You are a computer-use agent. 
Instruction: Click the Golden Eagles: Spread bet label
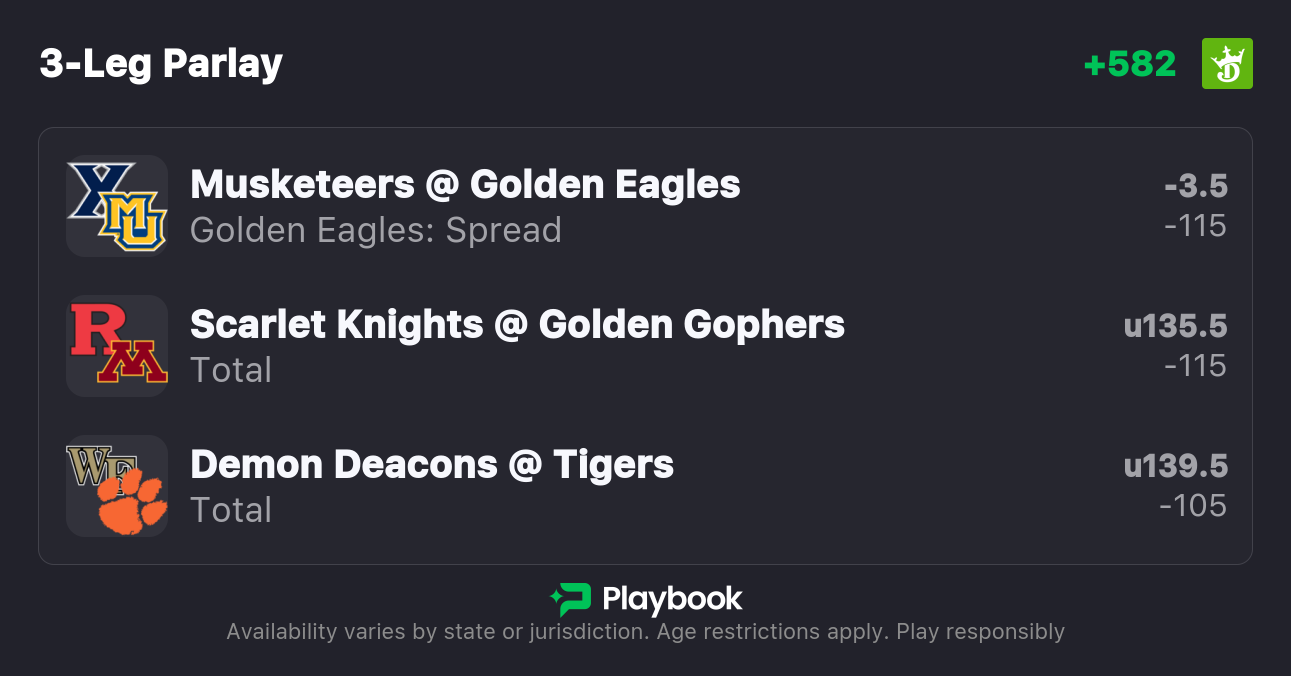point(376,230)
